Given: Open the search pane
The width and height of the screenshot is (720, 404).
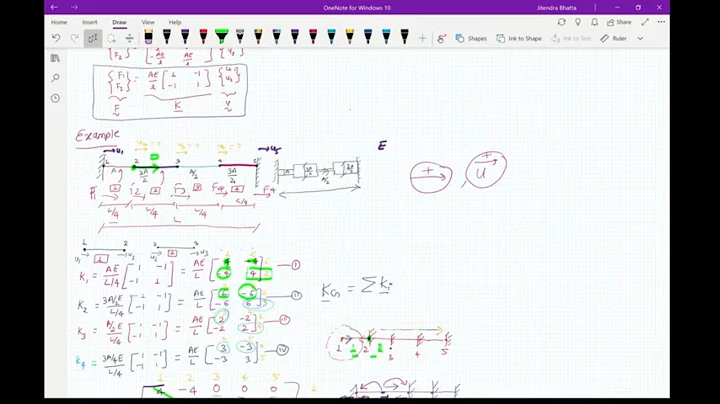Looking at the screenshot, I should [56, 78].
